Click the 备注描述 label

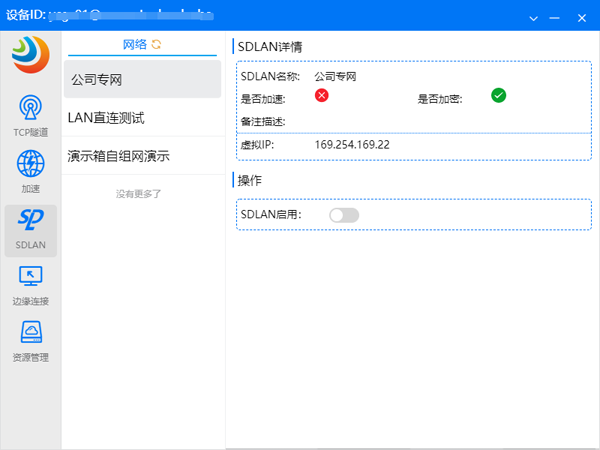pos(263,122)
